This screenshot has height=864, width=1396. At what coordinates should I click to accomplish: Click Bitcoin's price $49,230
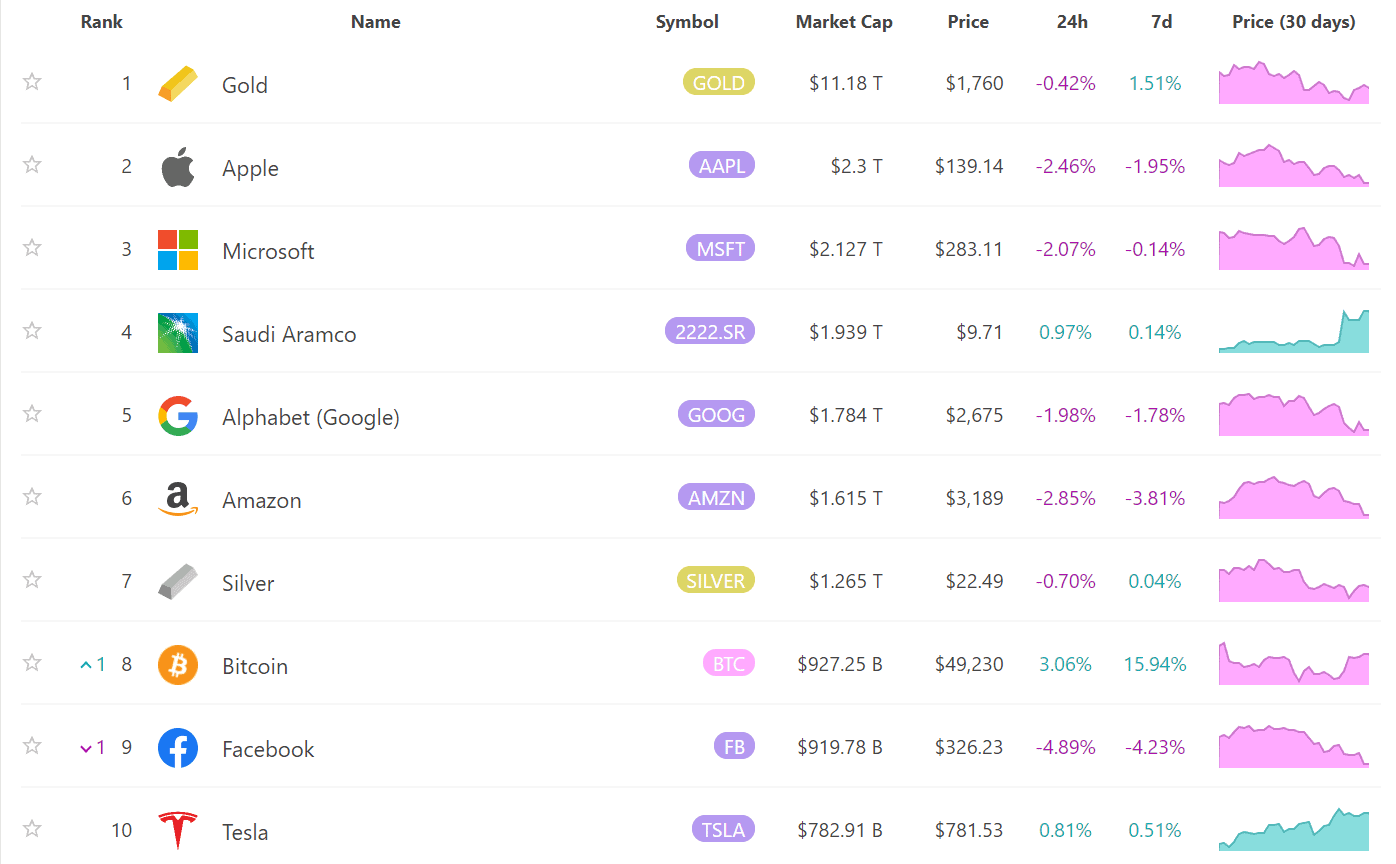[x=969, y=664]
